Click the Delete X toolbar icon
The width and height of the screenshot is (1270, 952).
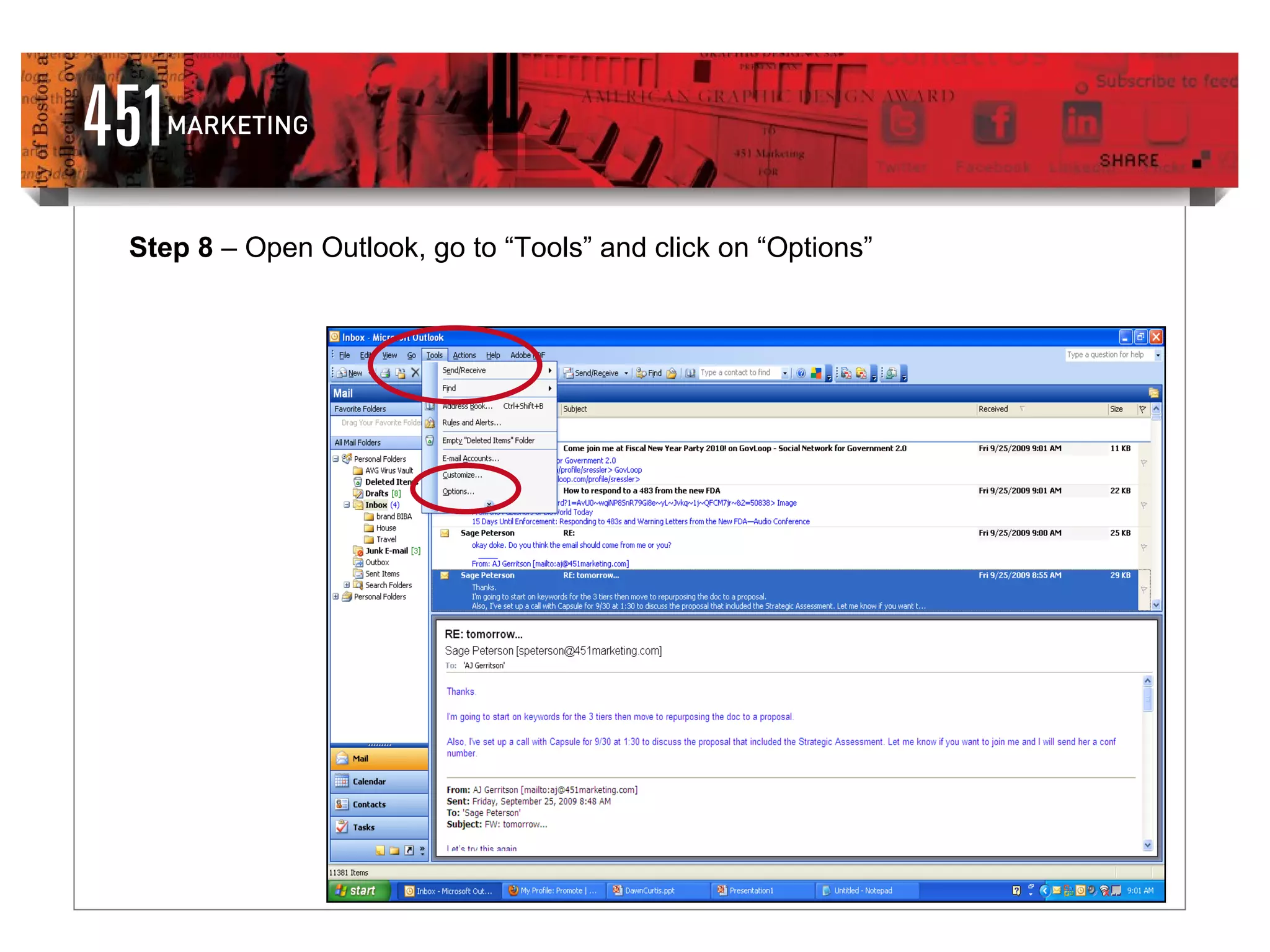coord(415,373)
